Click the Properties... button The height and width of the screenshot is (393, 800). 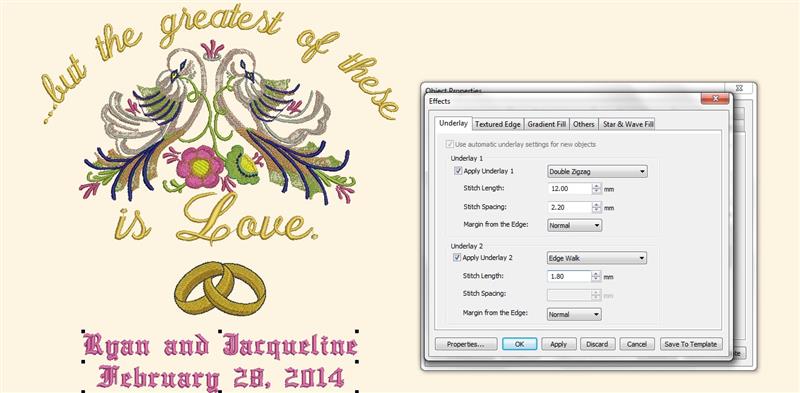pyautogui.click(x=465, y=344)
